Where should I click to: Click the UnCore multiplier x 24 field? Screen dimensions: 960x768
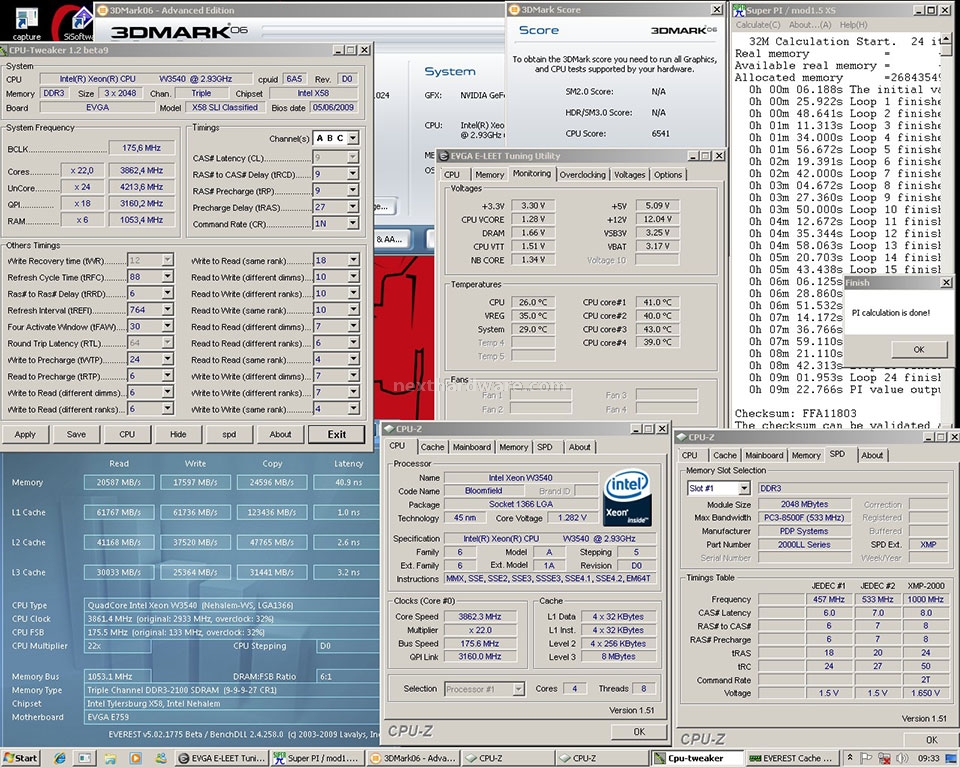pos(82,187)
